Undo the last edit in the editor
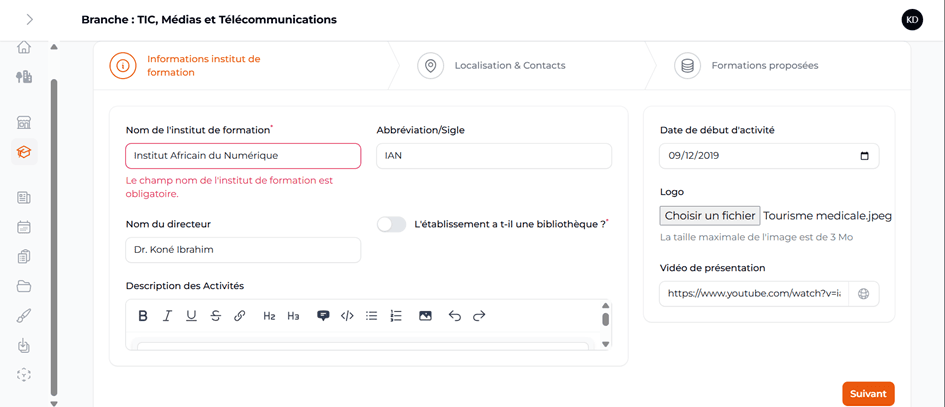This screenshot has height=407, width=945. [455, 315]
